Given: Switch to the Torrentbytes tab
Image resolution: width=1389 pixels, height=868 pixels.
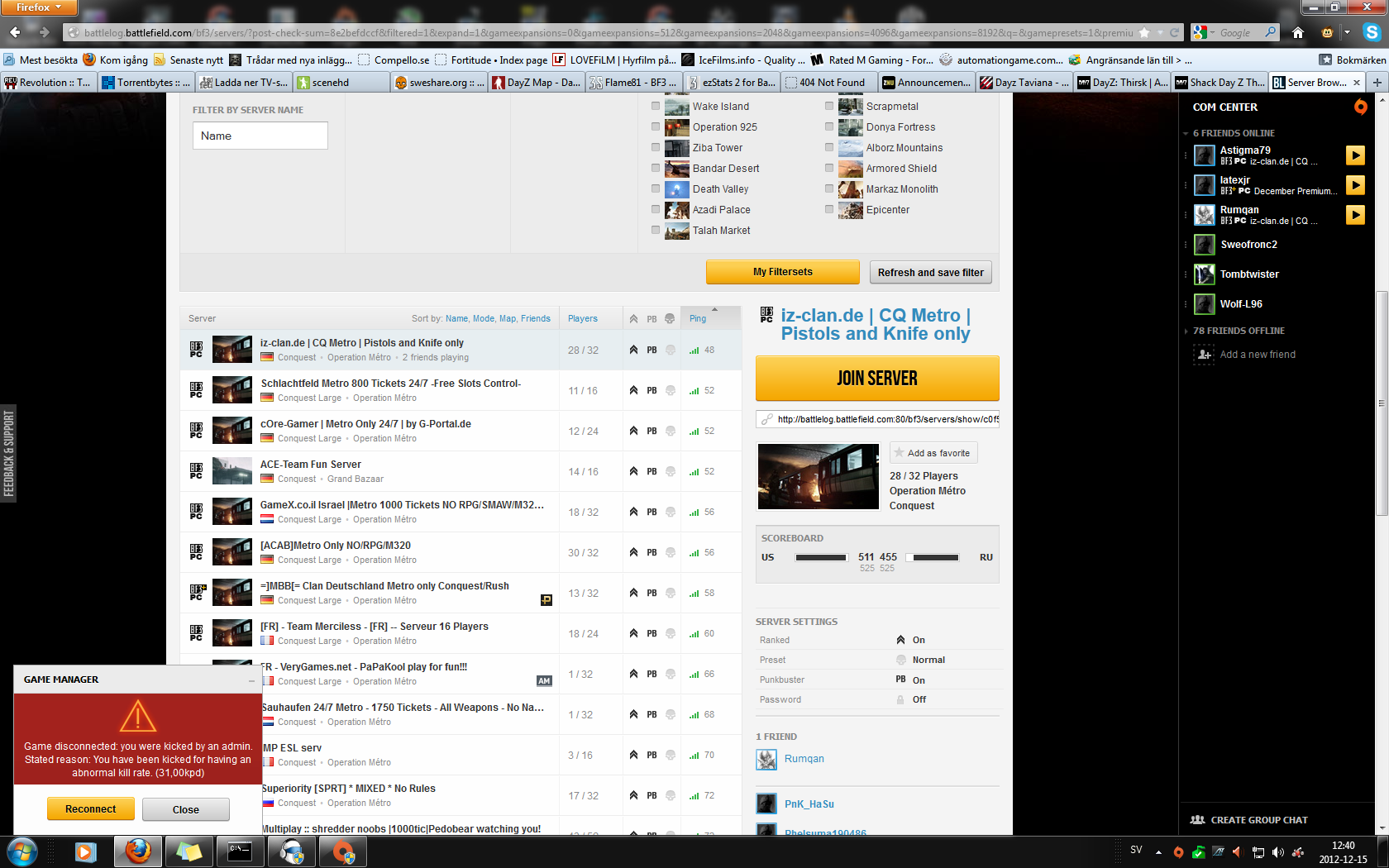Looking at the screenshot, I should [x=146, y=82].
